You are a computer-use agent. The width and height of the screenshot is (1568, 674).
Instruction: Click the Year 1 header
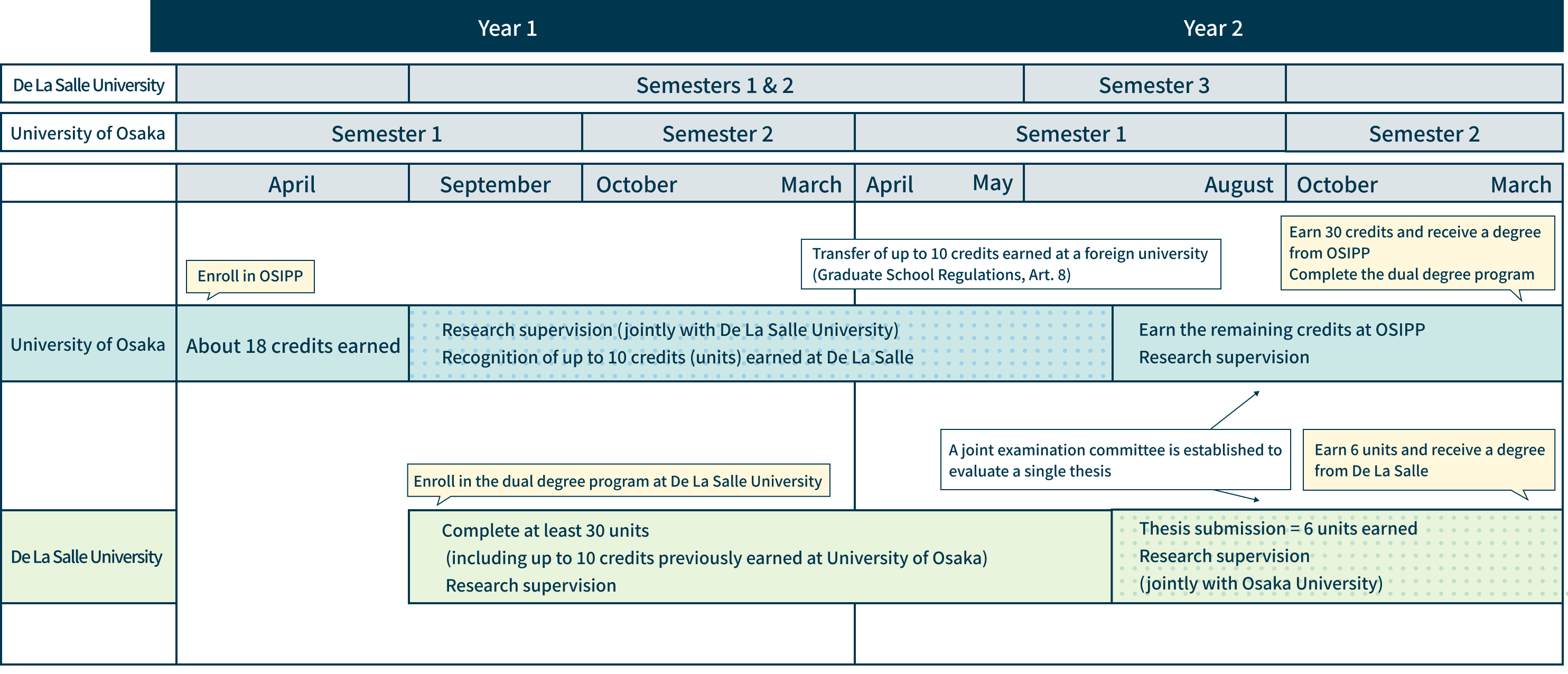[507, 28]
